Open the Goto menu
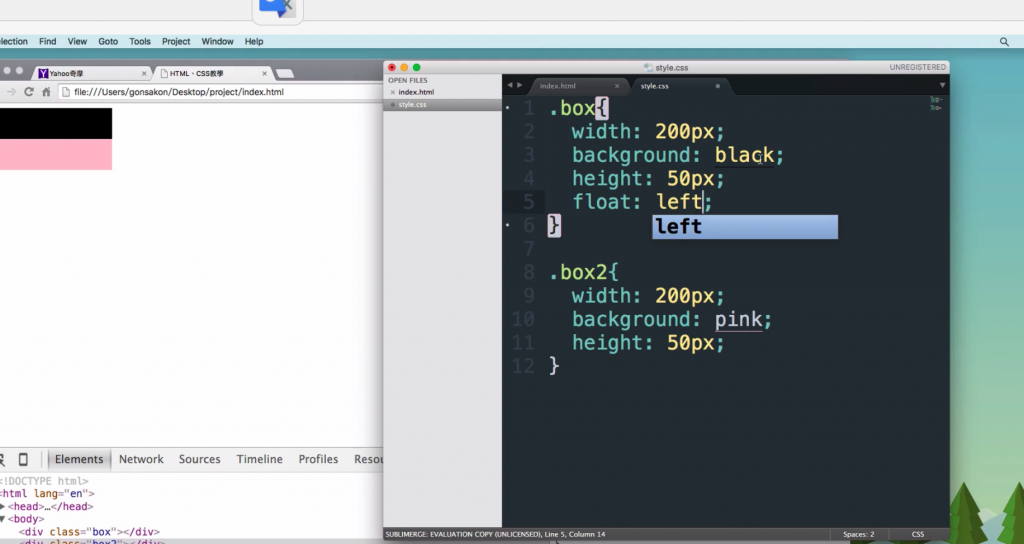This screenshot has width=1024, height=544. [108, 41]
